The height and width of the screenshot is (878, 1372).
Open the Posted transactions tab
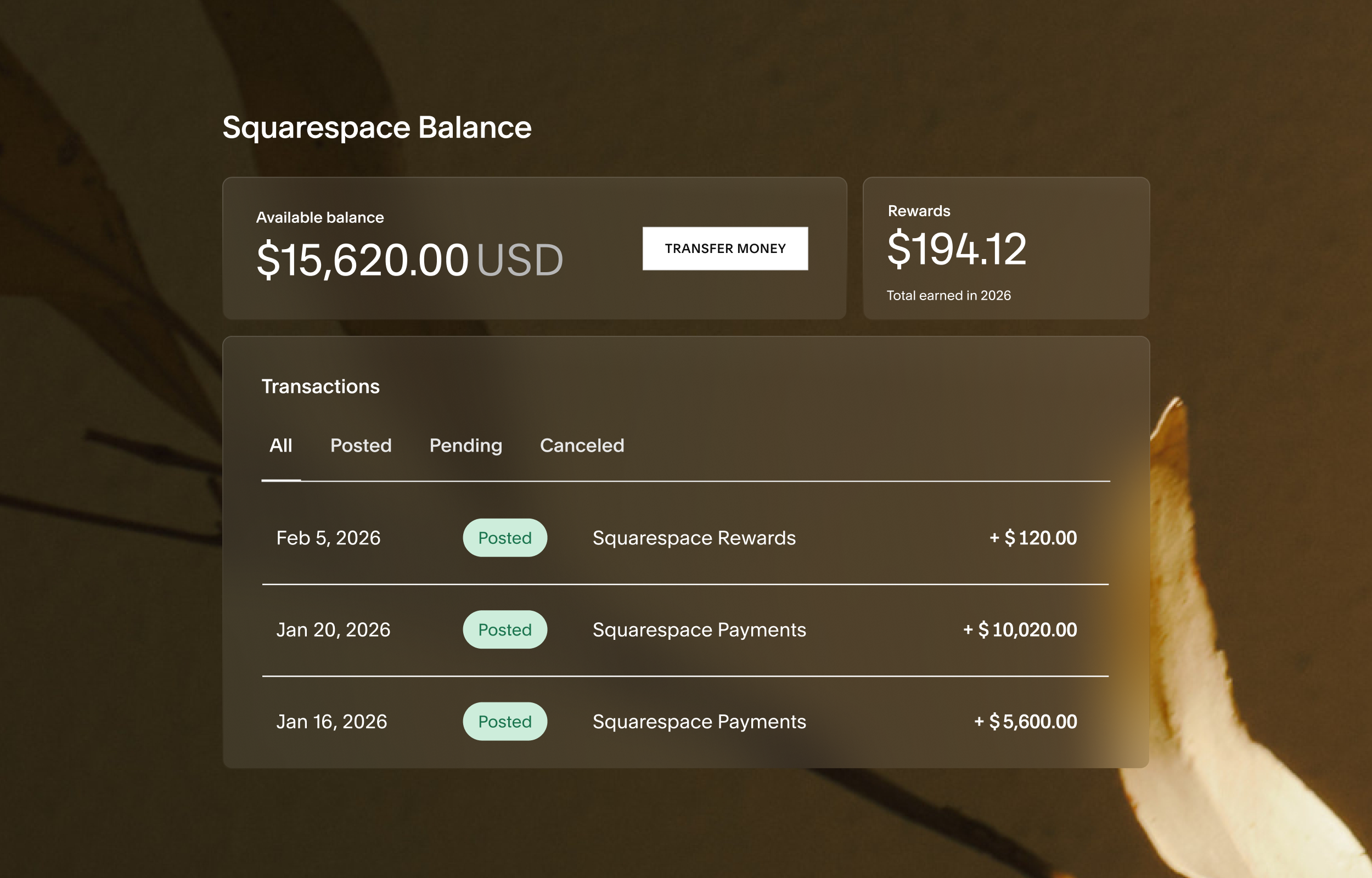(x=361, y=445)
